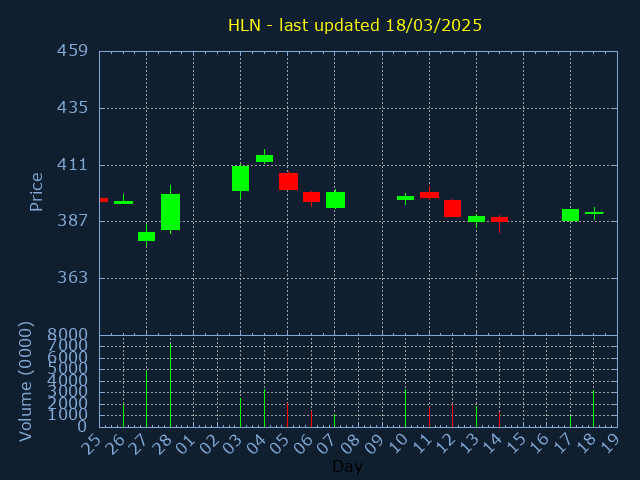The width and height of the screenshot is (640, 480).
Task: Select the red candlestick for day 12
Action: click(x=452, y=208)
